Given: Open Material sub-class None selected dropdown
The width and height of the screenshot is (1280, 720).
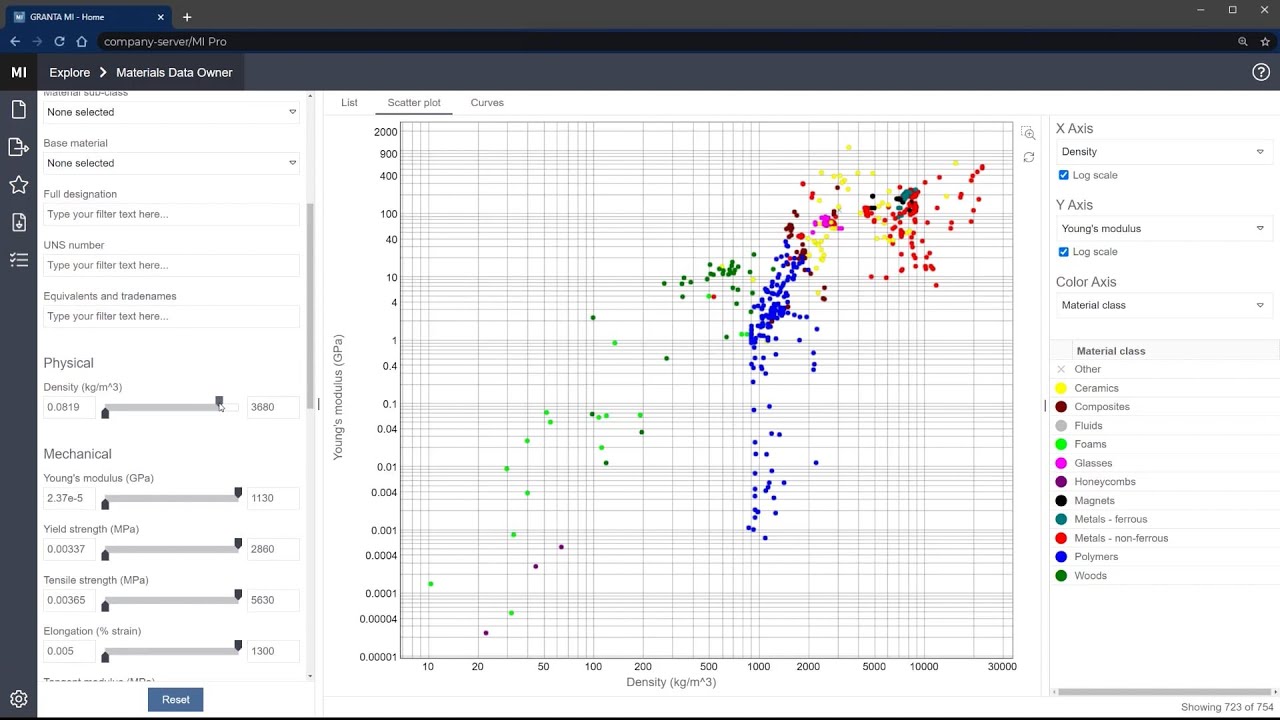Looking at the screenshot, I should (171, 112).
